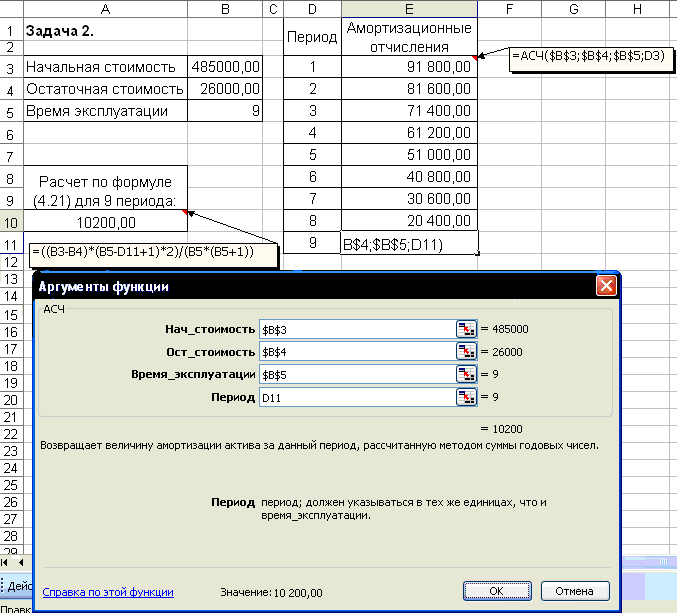Click into the Ост_стоимость input field

(x=357, y=352)
